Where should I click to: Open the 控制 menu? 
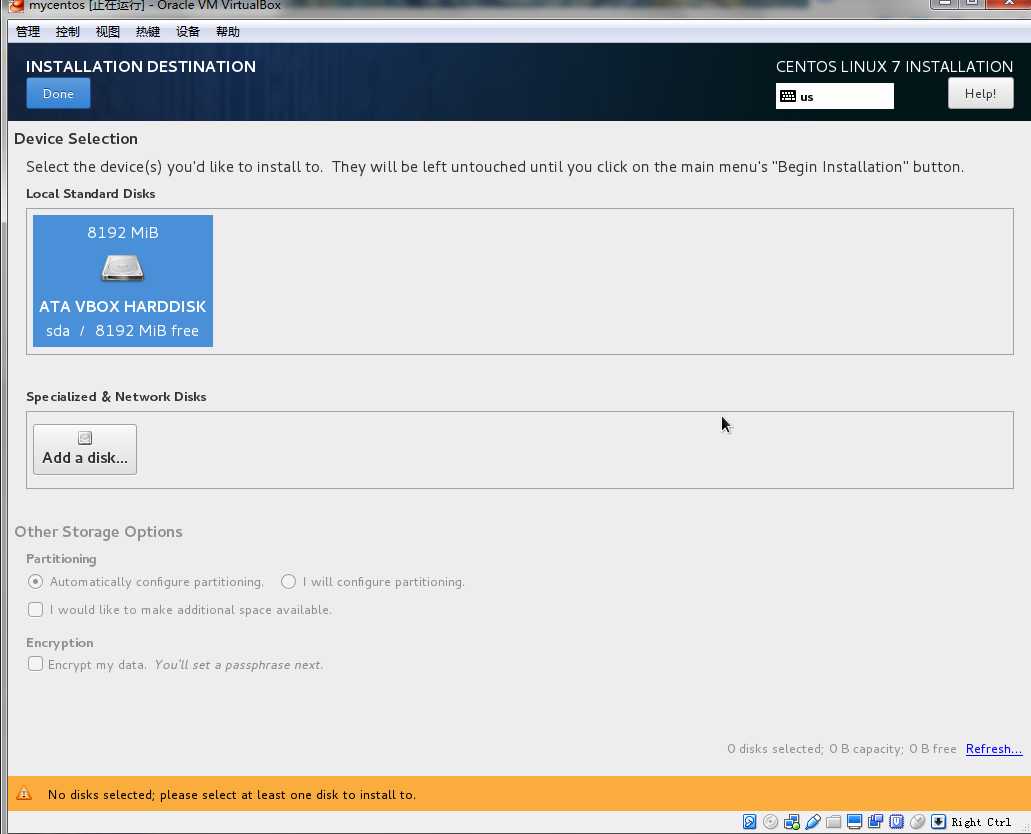pyautogui.click(x=68, y=32)
